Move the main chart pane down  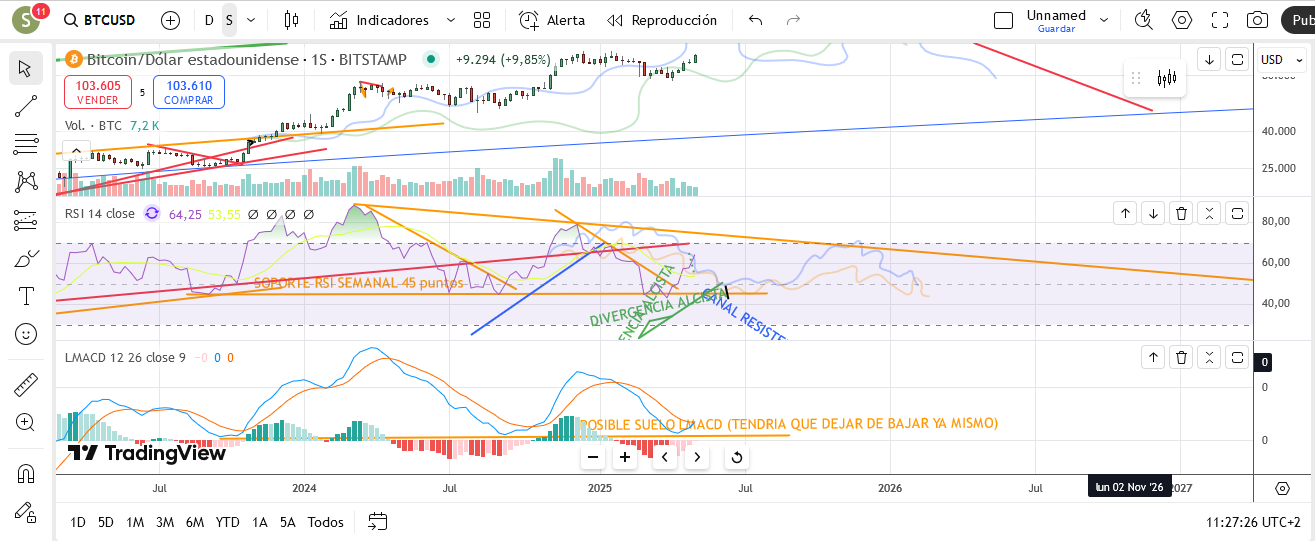point(1209,60)
